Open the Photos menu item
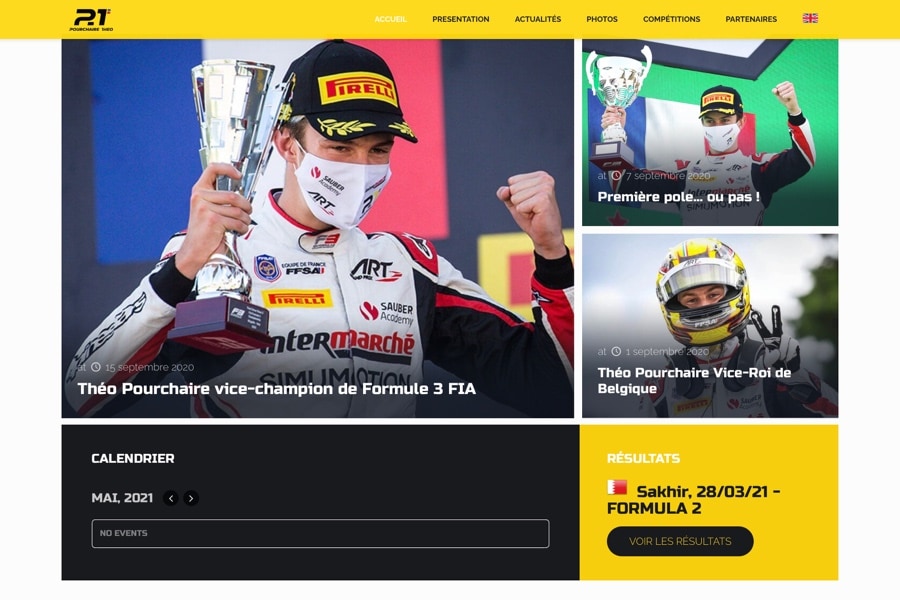This screenshot has width=900, height=600. pyautogui.click(x=602, y=19)
